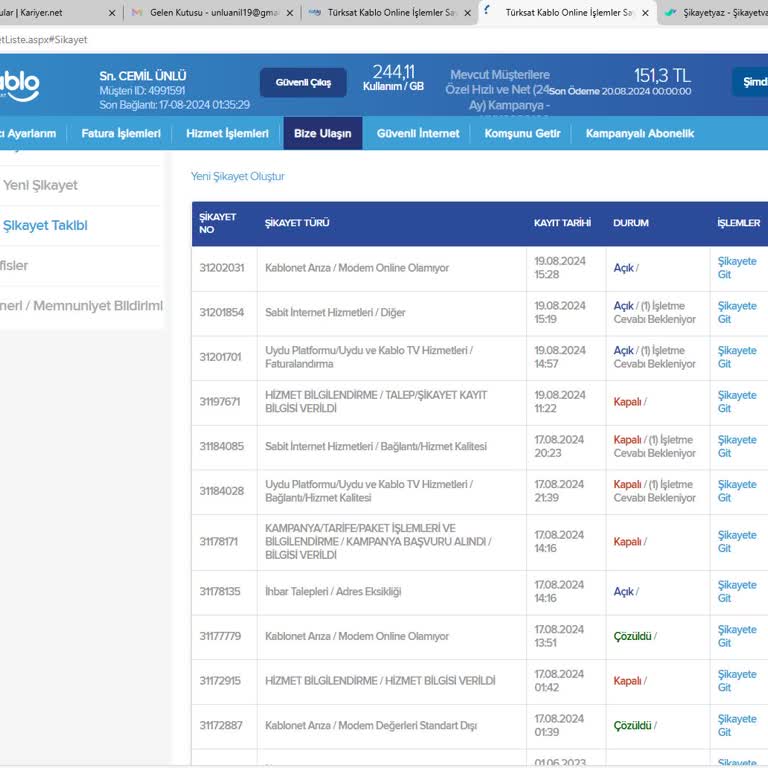Open the Kampanyalı Abonelik menu
This screenshot has height=768, width=768.
point(640,133)
